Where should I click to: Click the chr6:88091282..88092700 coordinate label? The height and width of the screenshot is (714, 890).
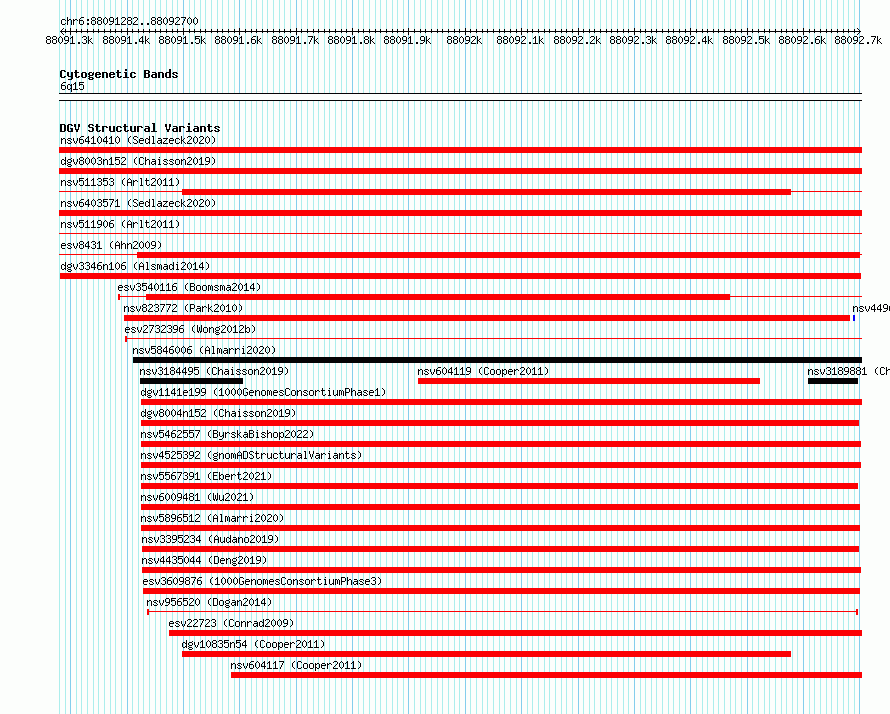coord(129,21)
